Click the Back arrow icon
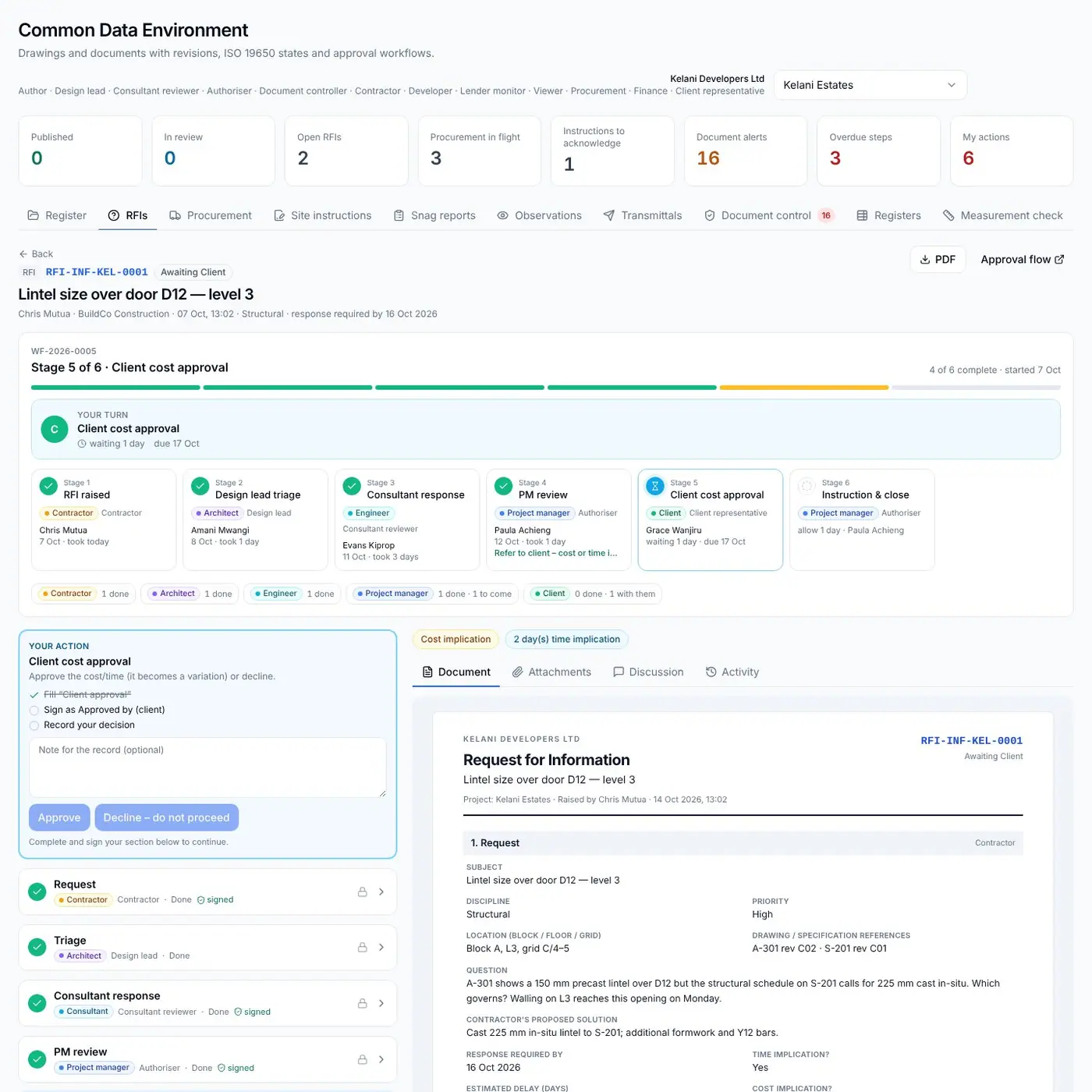The height and width of the screenshot is (1092, 1092). (x=23, y=254)
